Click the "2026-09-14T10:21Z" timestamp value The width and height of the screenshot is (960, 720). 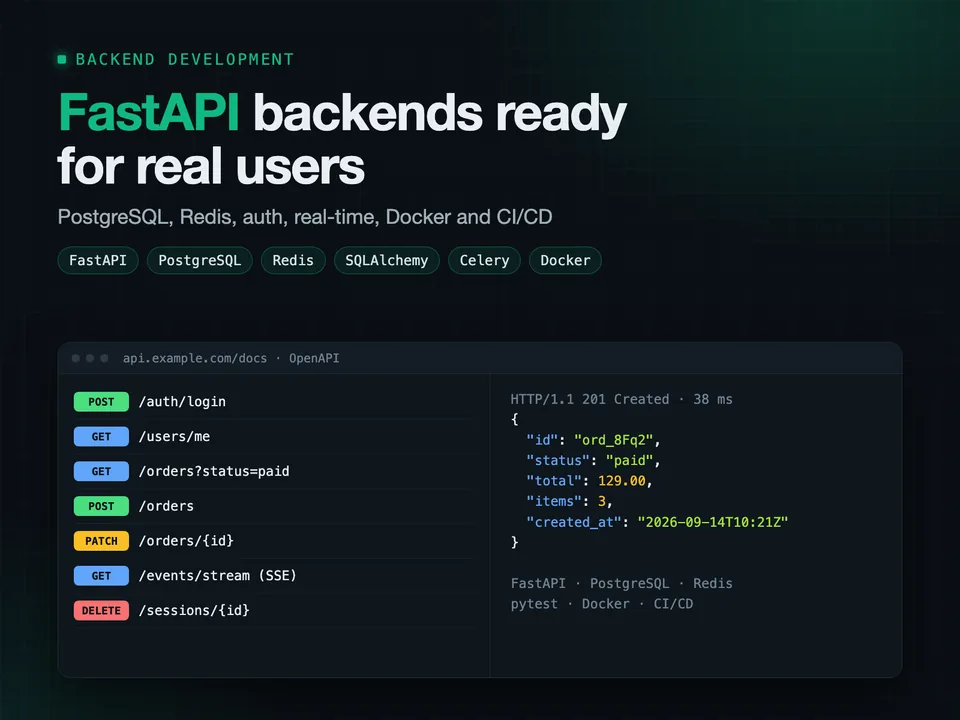tap(713, 522)
